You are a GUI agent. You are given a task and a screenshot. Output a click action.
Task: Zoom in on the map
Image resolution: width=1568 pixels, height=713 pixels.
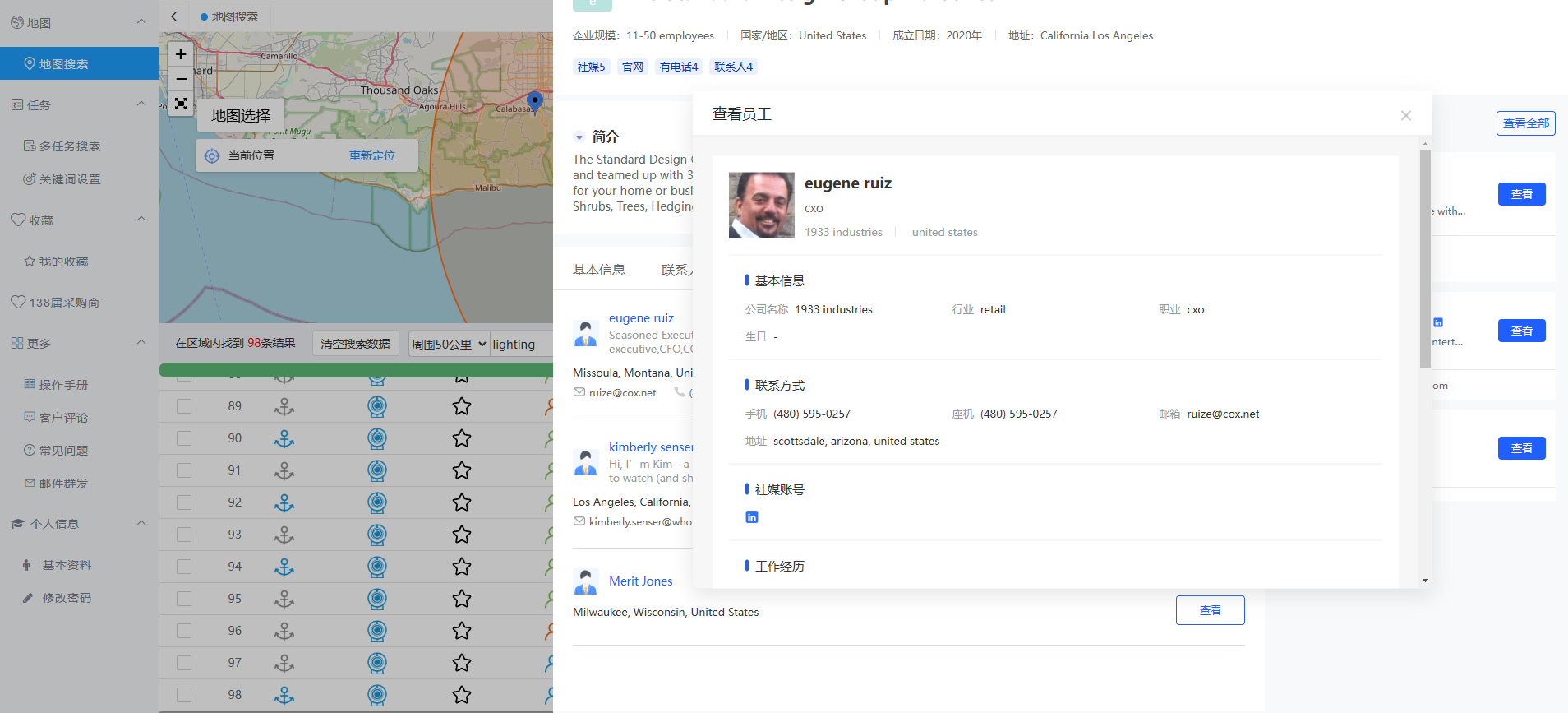coord(181,54)
